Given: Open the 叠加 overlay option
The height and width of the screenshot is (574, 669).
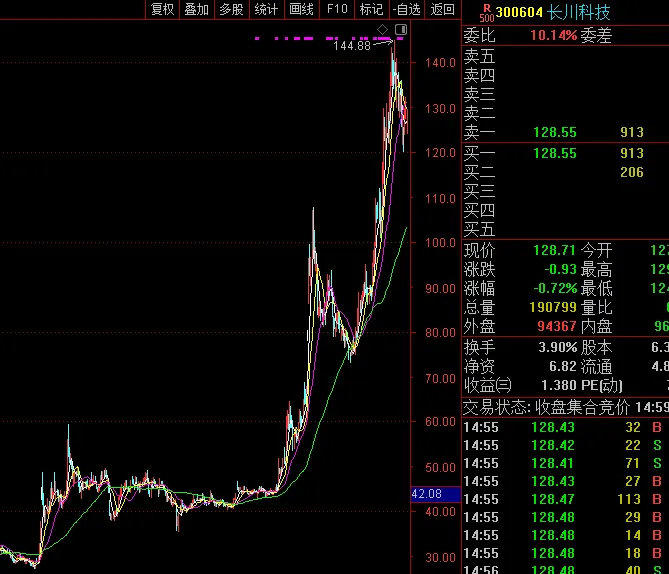Looking at the screenshot, I should coord(197,9).
